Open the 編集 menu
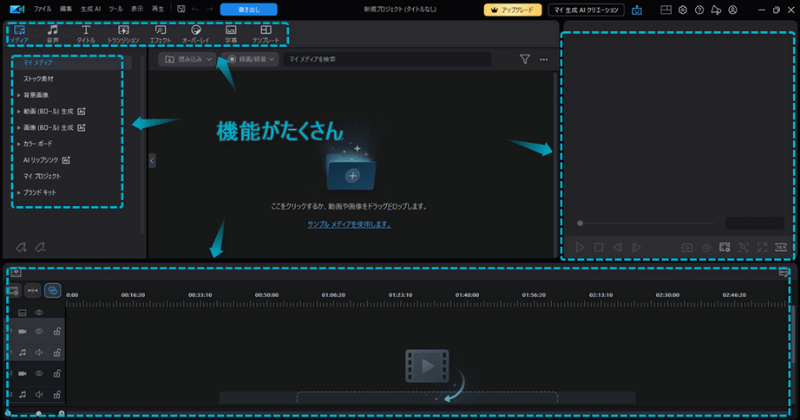800x420 pixels. coord(66,9)
